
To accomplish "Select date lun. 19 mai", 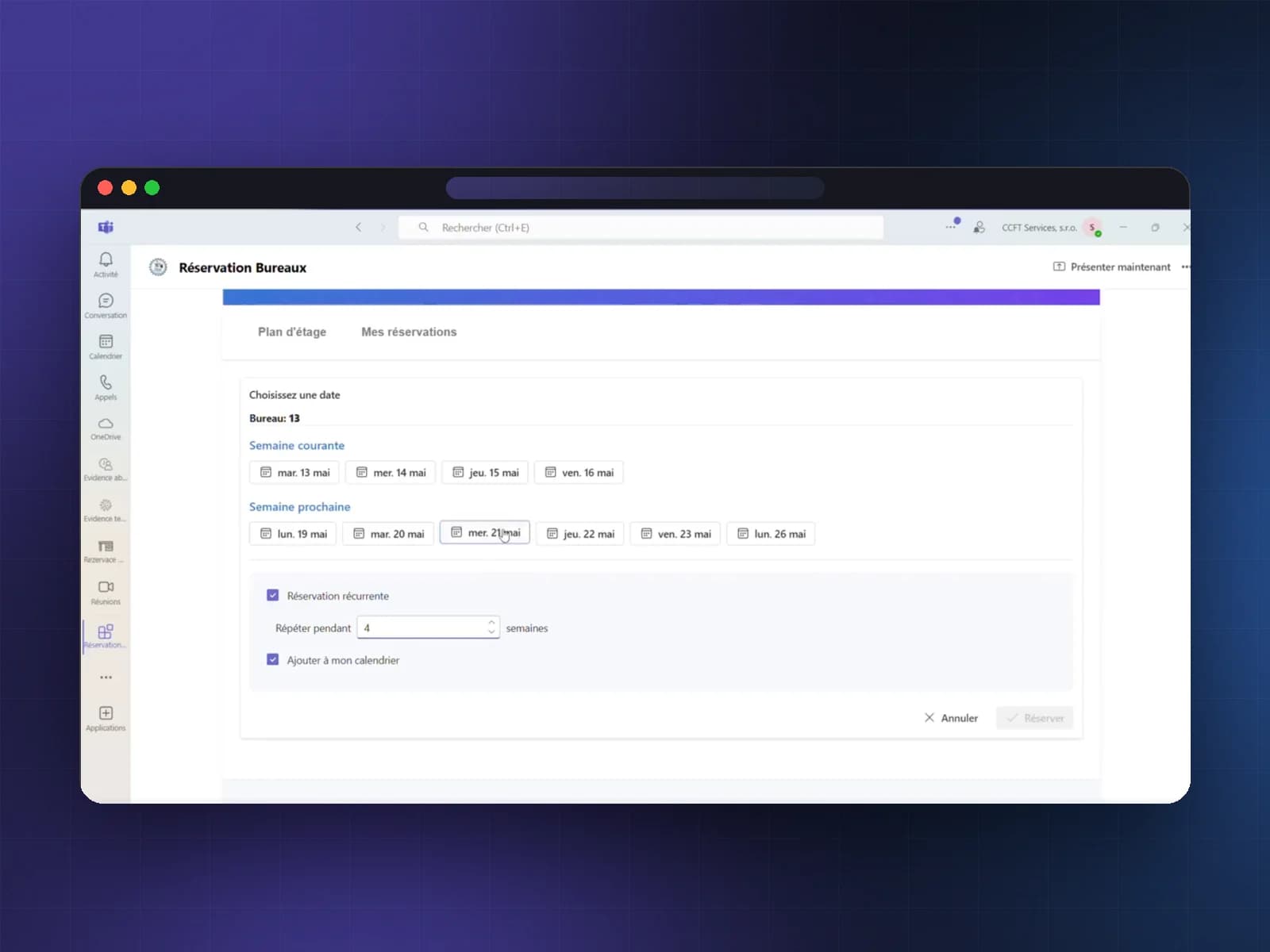I will pos(293,534).
